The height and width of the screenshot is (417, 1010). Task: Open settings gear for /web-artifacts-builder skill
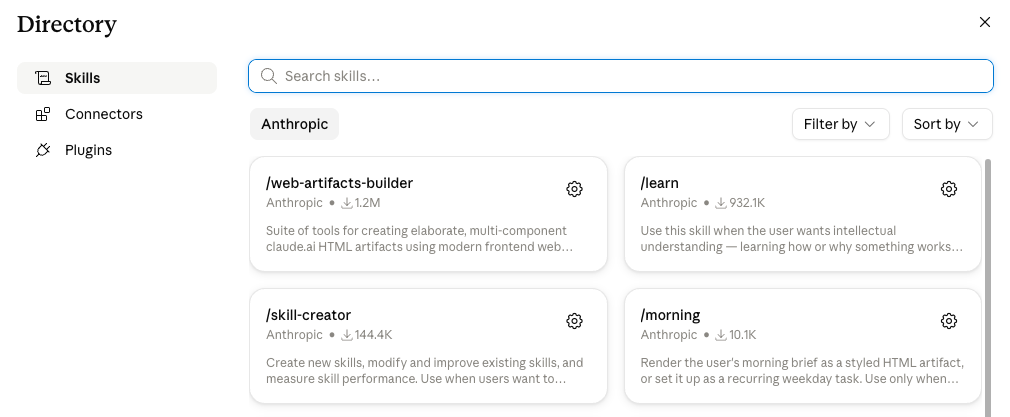point(574,189)
